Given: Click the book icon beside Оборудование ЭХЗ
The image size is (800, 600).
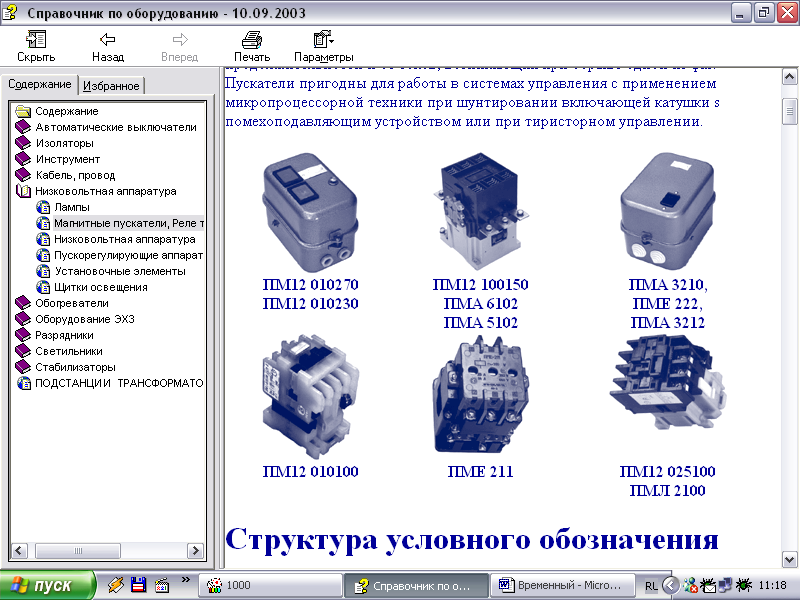Looking at the screenshot, I should point(23,319).
